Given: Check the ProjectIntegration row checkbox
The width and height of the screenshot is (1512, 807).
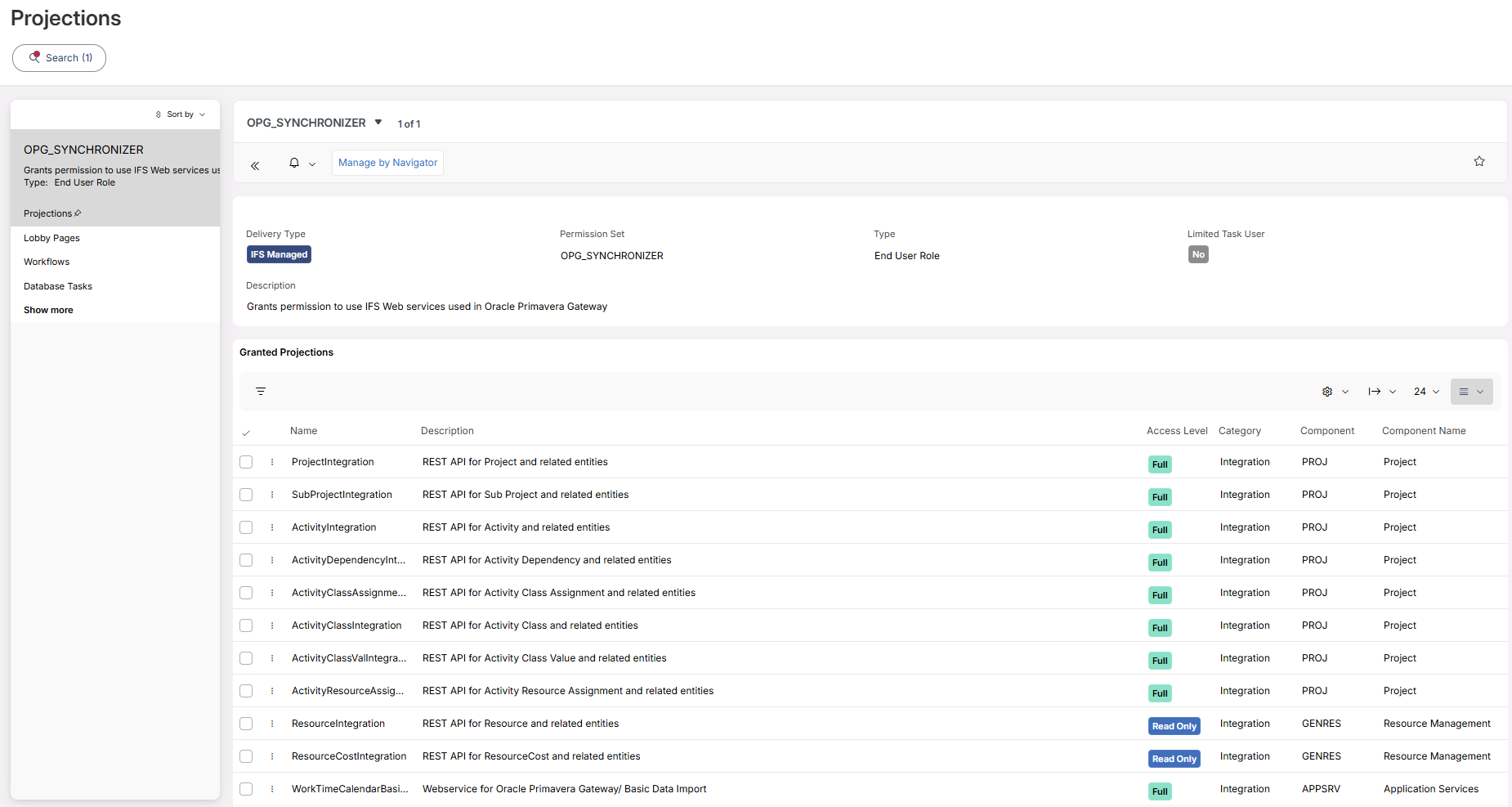Looking at the screenshot, I should click(246, 462).
